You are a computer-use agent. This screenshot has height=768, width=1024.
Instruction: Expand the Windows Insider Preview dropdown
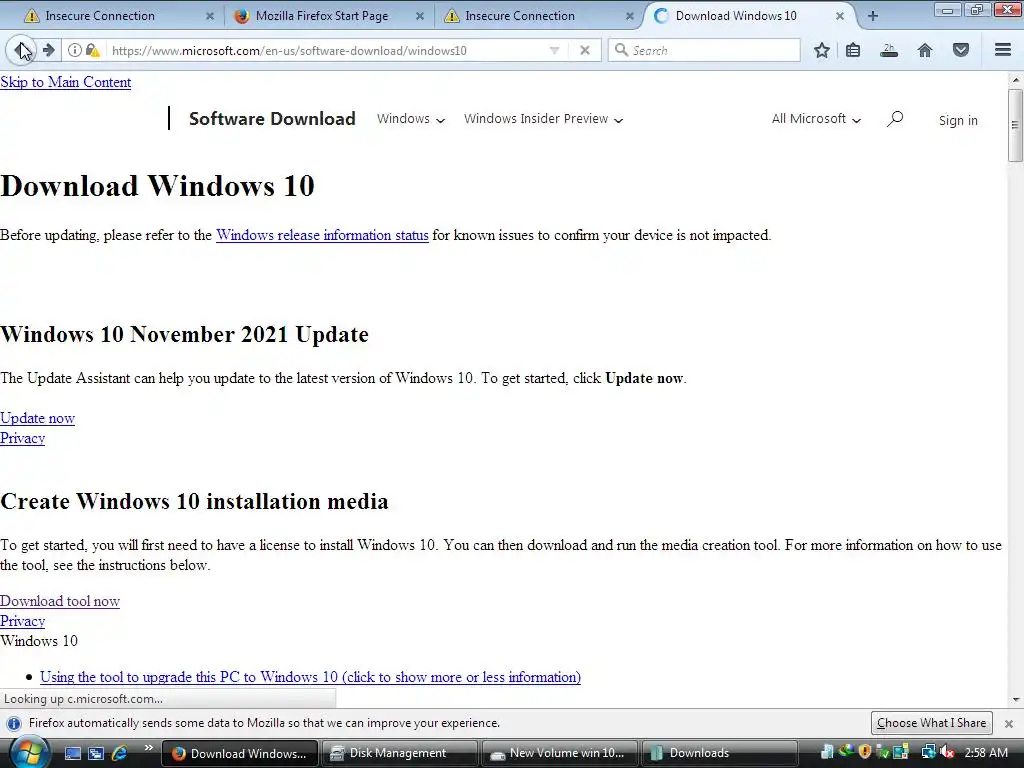(x=543, y=119)
